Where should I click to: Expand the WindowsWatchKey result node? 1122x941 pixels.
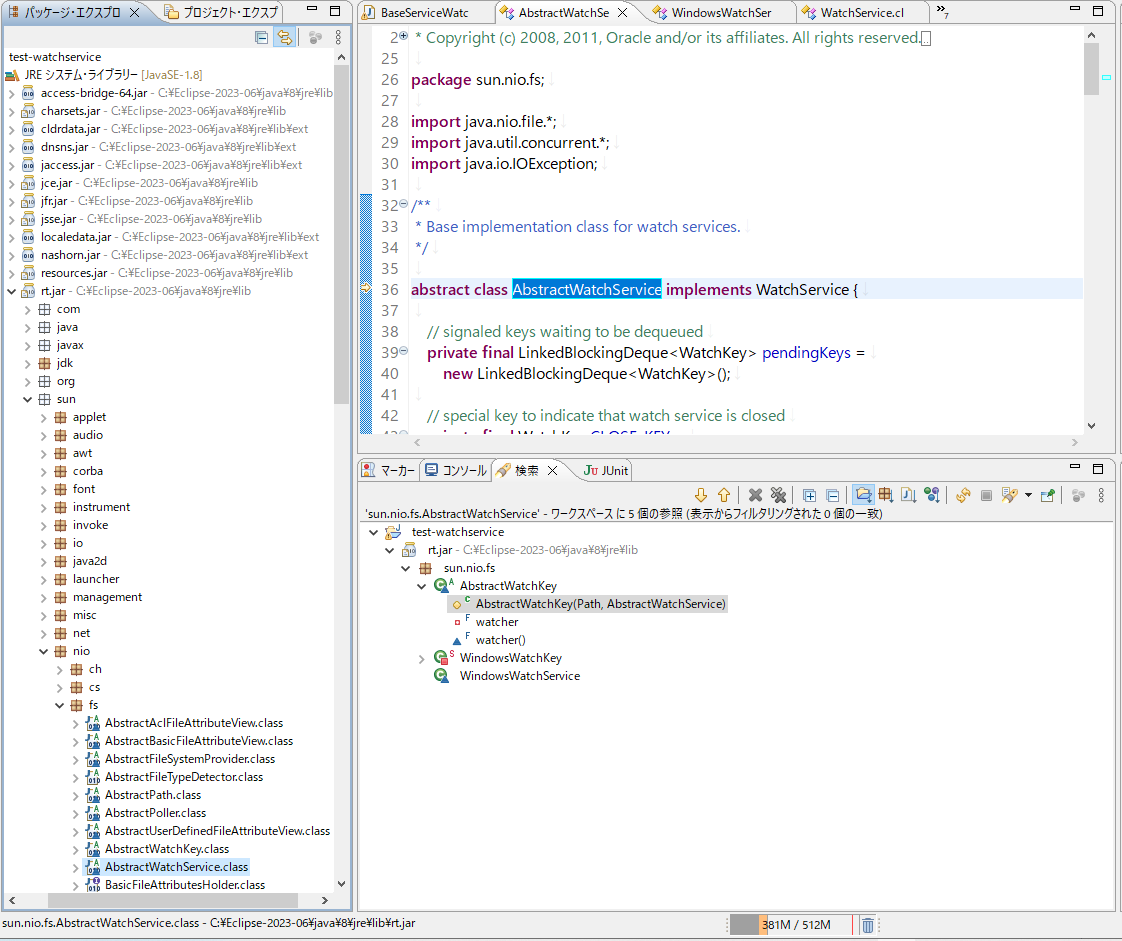[421, 657]
